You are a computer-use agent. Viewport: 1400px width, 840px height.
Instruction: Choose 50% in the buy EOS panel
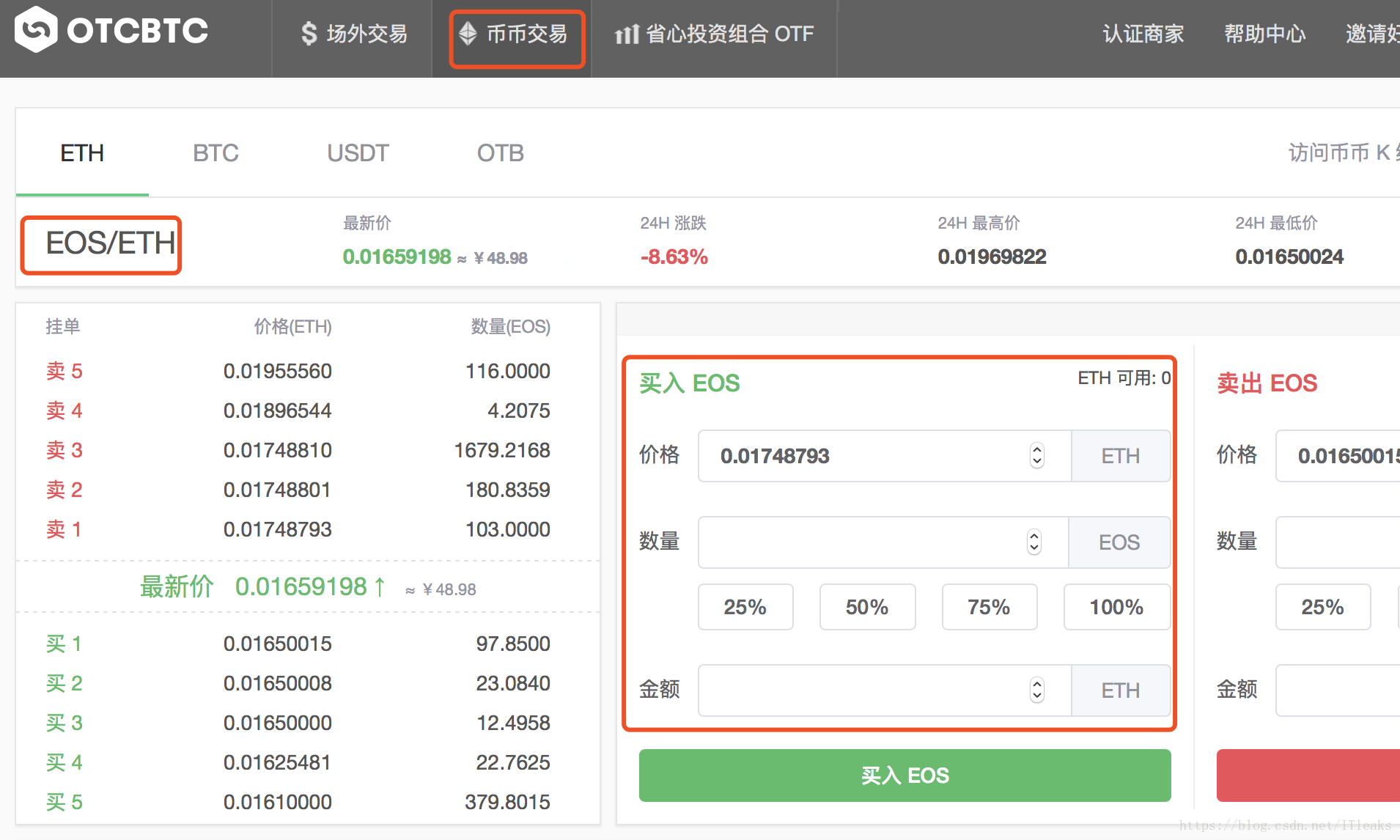click(x=867, y=607)
